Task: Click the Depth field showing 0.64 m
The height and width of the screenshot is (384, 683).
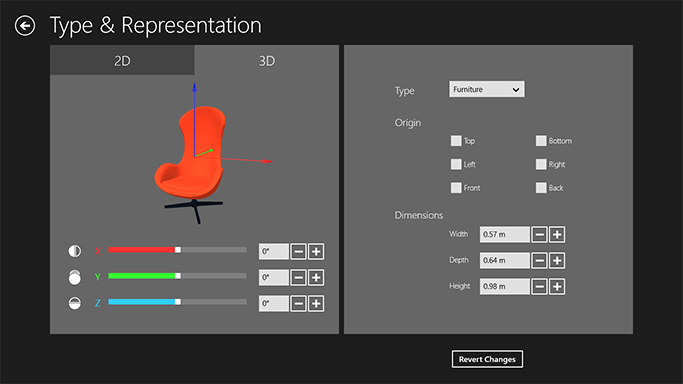Action: coord(505,261)
